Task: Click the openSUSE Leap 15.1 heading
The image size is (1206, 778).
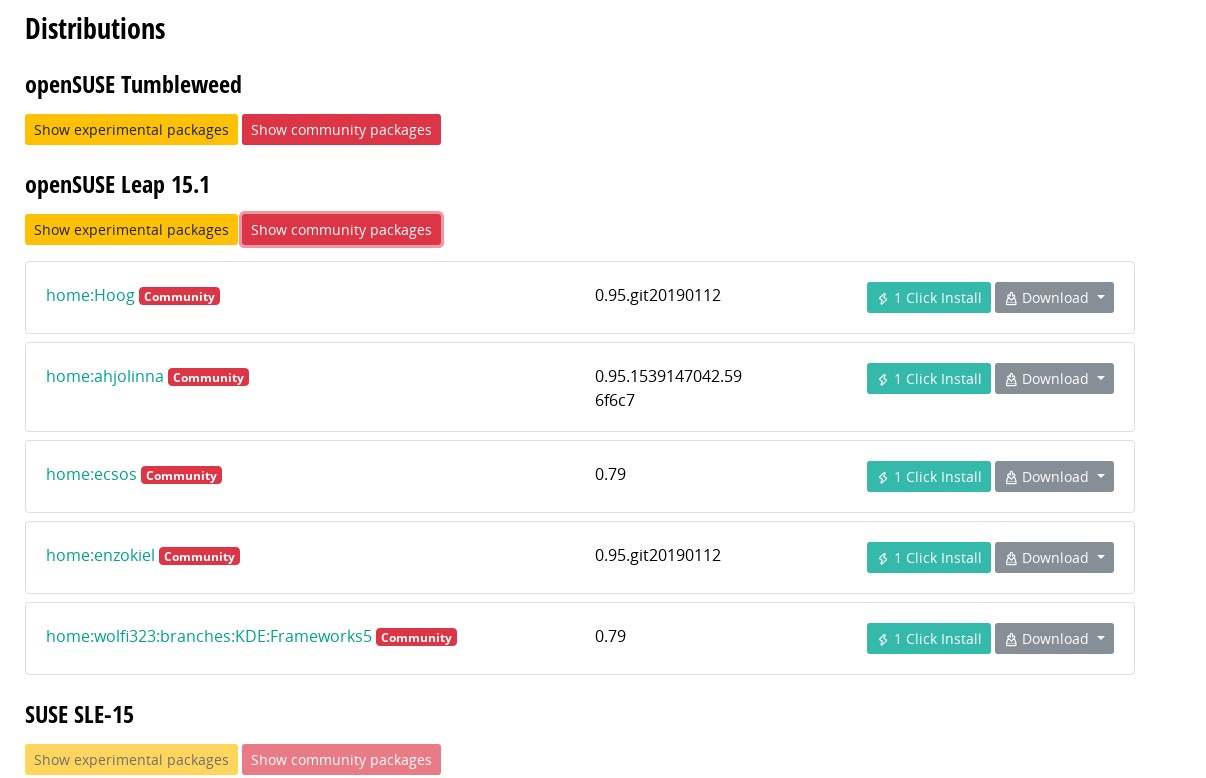Action: pos(117,185)
